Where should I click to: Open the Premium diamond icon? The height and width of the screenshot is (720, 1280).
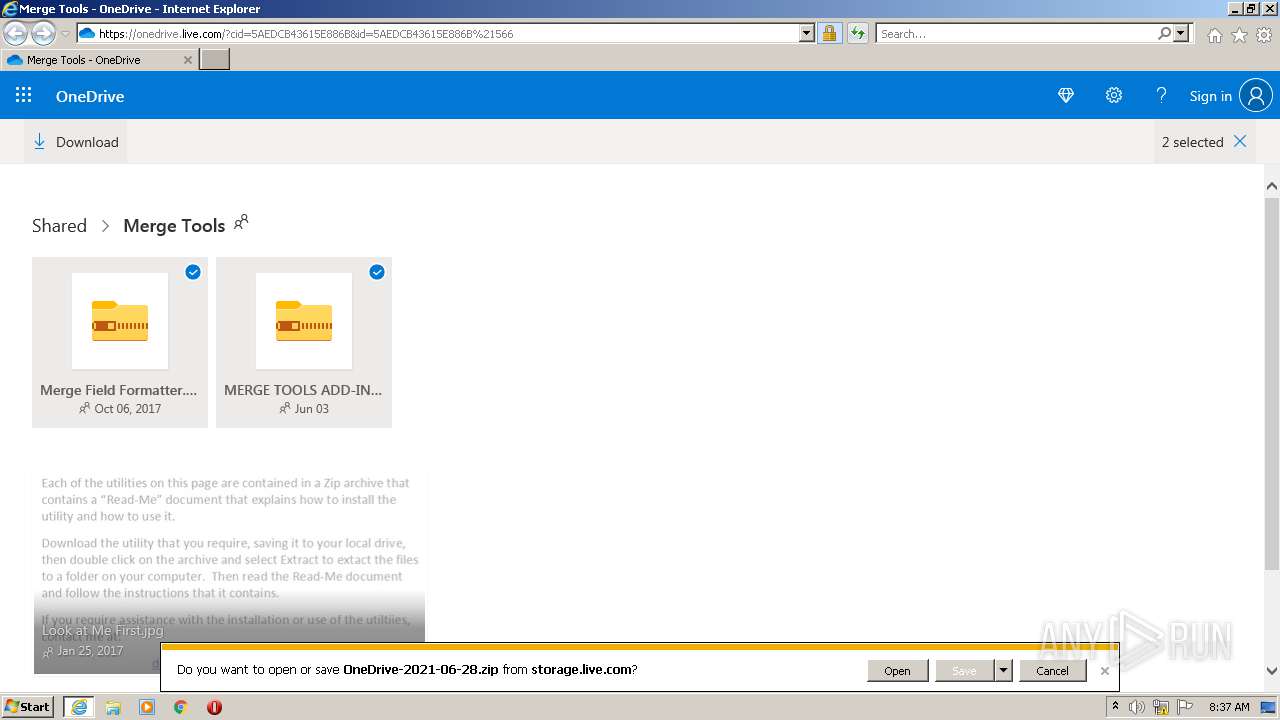[1066, 95]
